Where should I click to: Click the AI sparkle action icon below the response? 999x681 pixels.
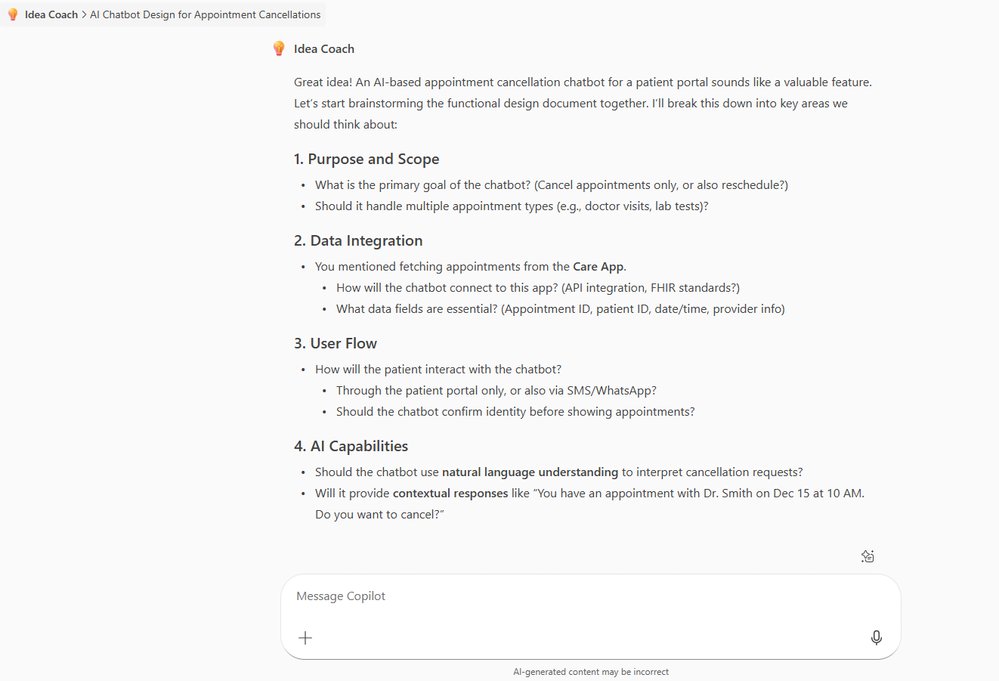tap(867, 556)
